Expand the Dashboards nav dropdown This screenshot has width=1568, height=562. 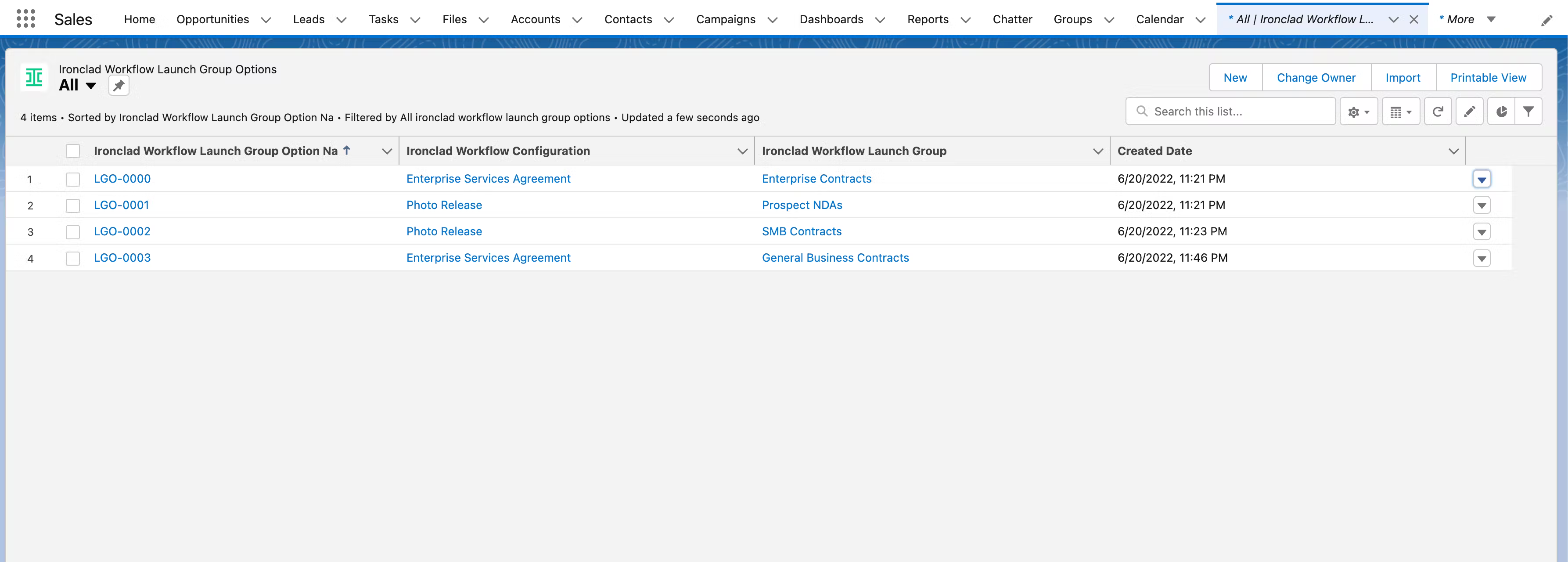tap(880, 19)
